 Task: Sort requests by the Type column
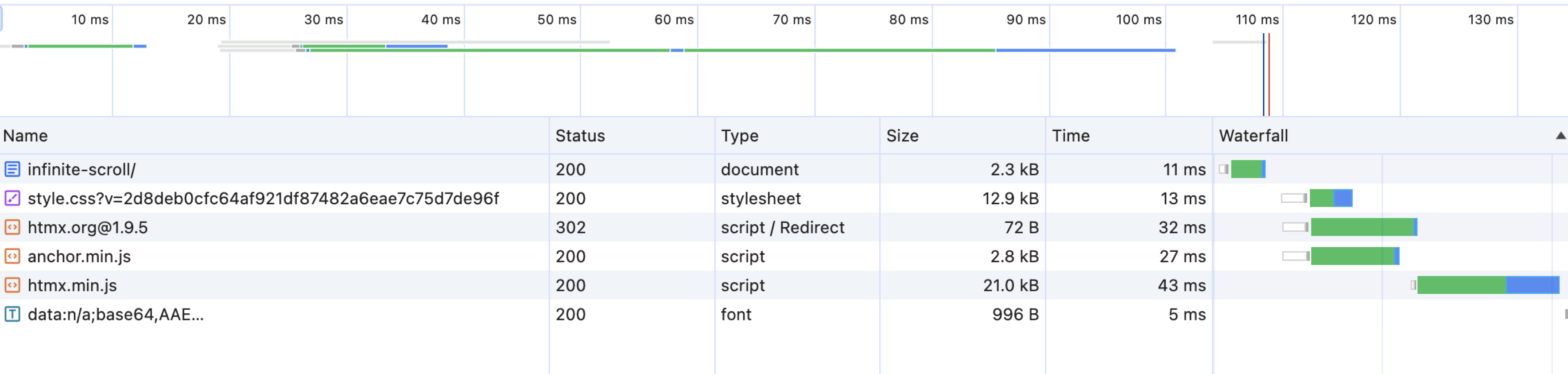click(797, 136)
